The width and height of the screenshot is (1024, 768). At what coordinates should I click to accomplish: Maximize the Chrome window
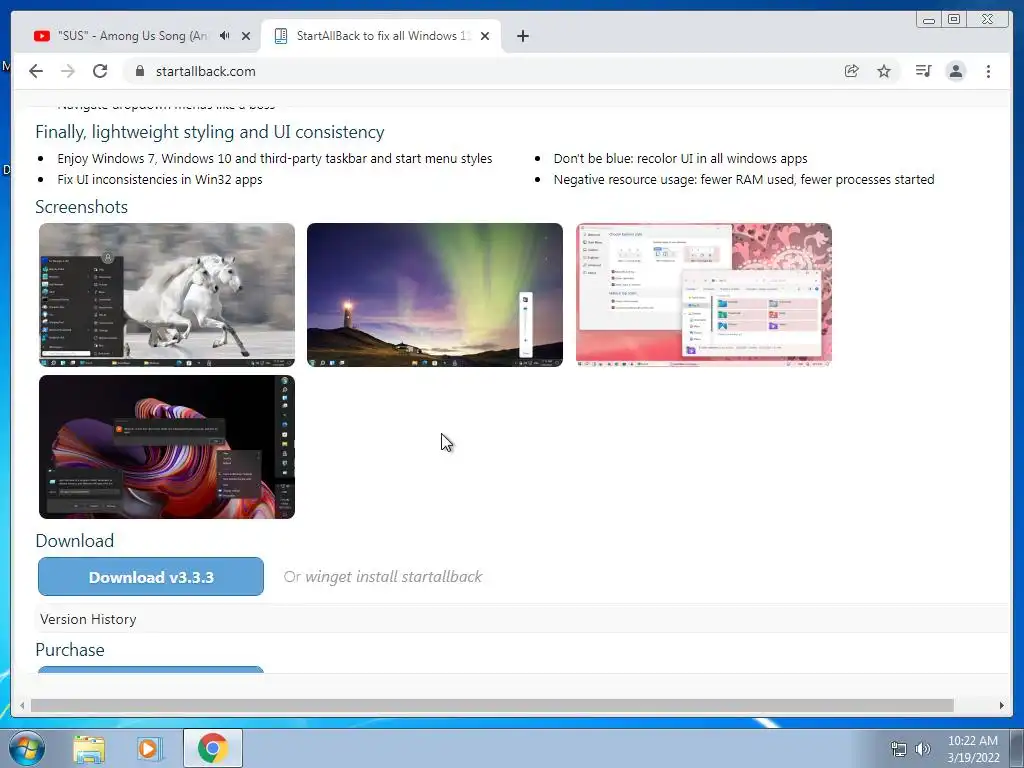tap(954, 19)
